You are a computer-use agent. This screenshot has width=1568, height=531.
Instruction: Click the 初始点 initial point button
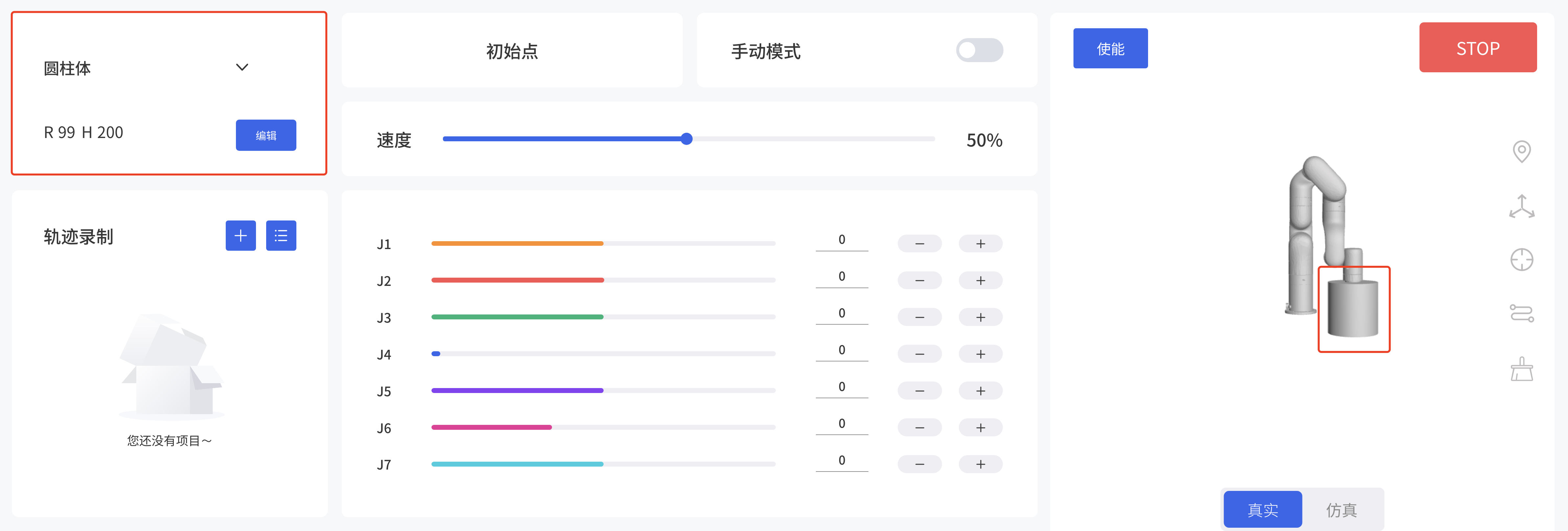coord(513,51)
